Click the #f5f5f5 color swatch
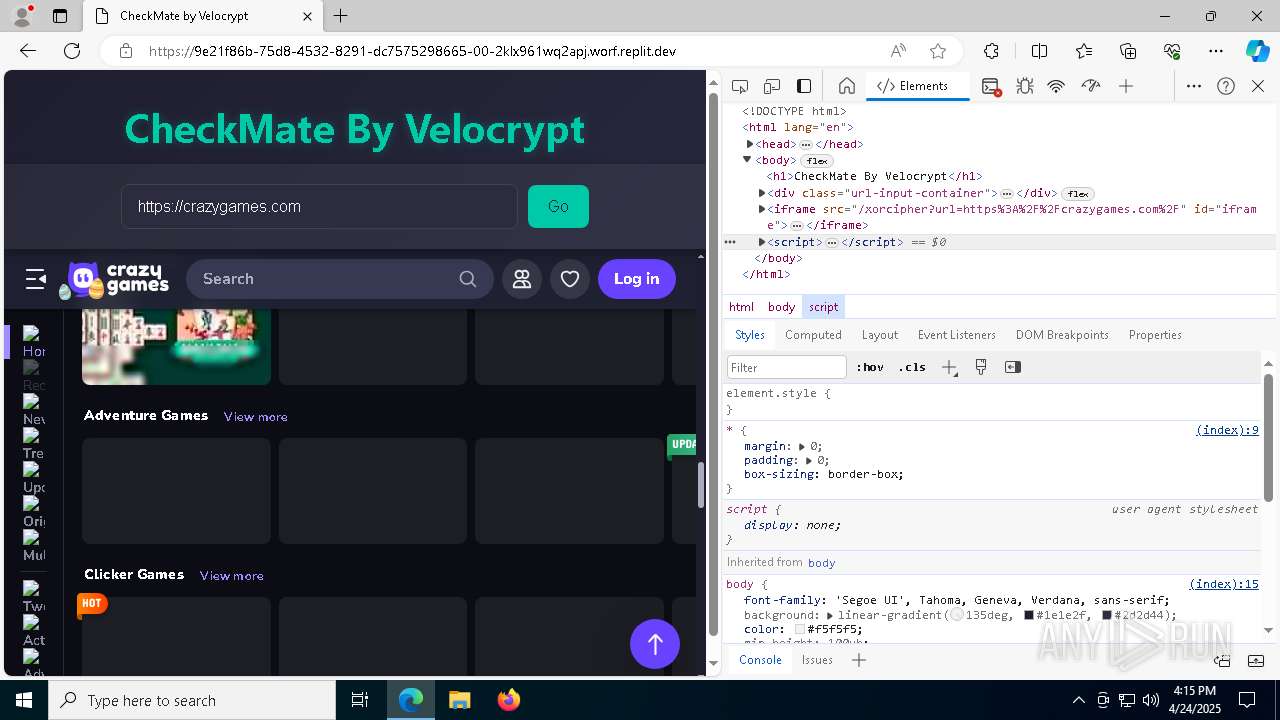Screen dimensions: 1280x720 pos(800,629)
